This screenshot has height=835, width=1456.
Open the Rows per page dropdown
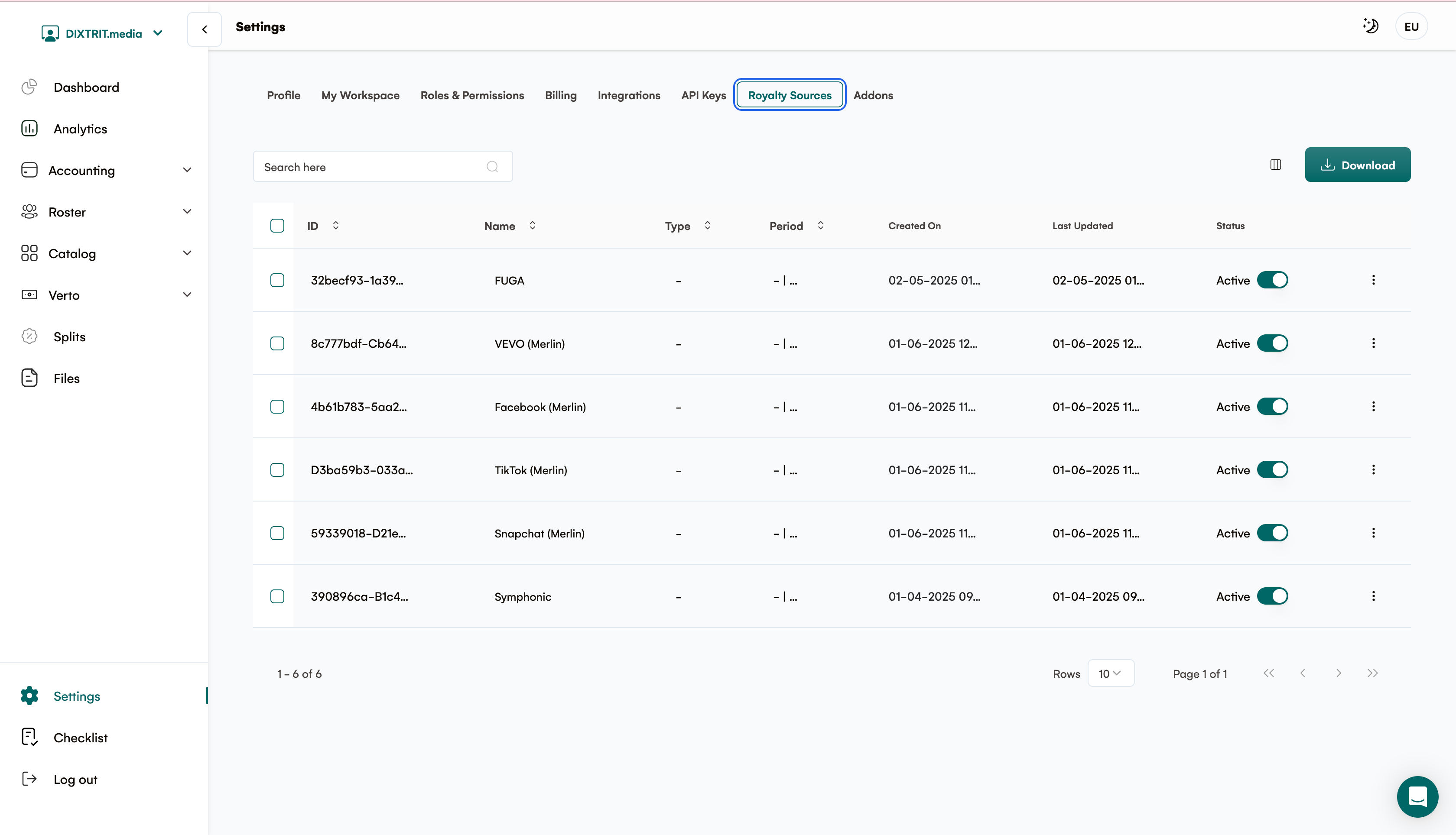click(1111, 673)
